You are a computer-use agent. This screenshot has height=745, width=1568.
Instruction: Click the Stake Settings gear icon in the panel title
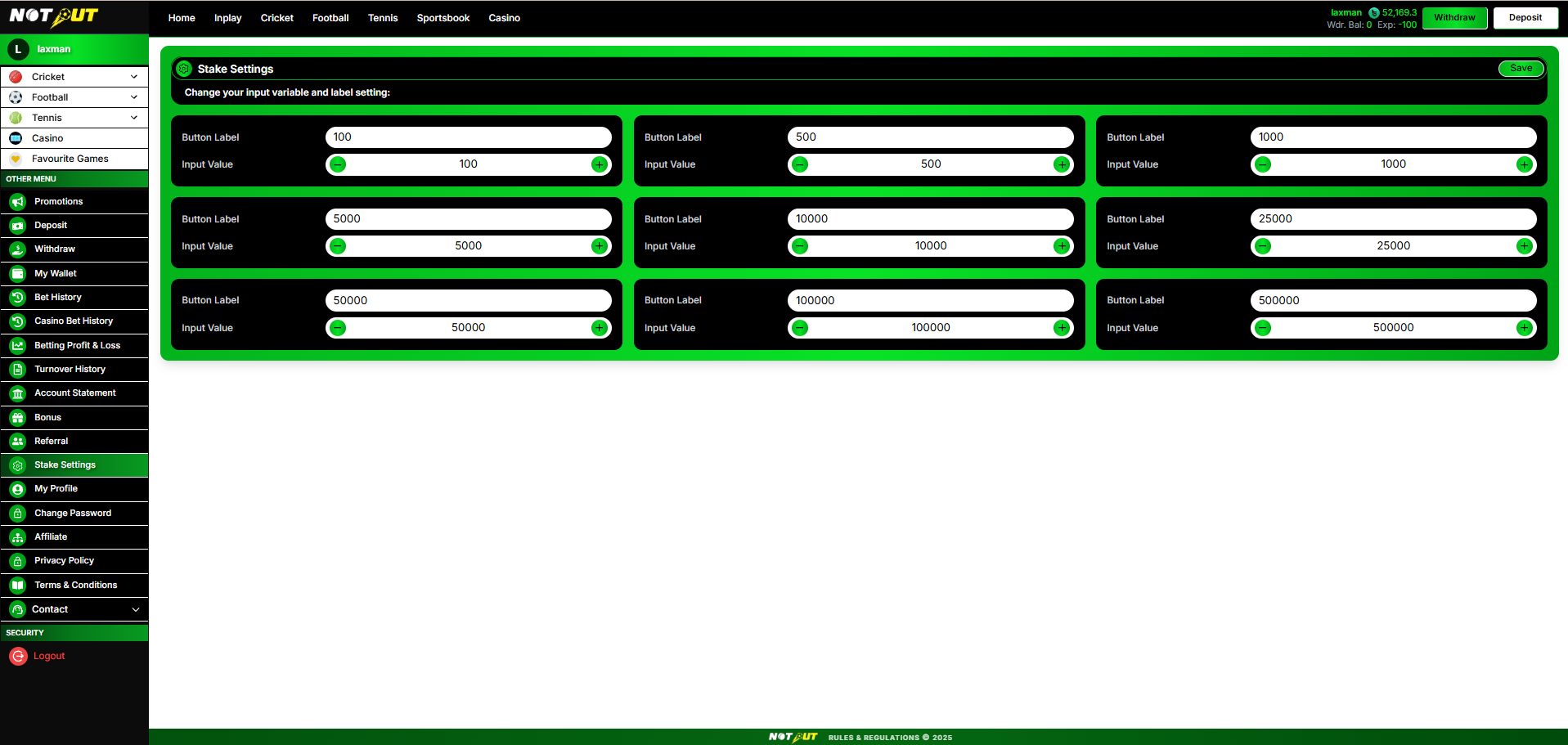click(x=184, y=69)
